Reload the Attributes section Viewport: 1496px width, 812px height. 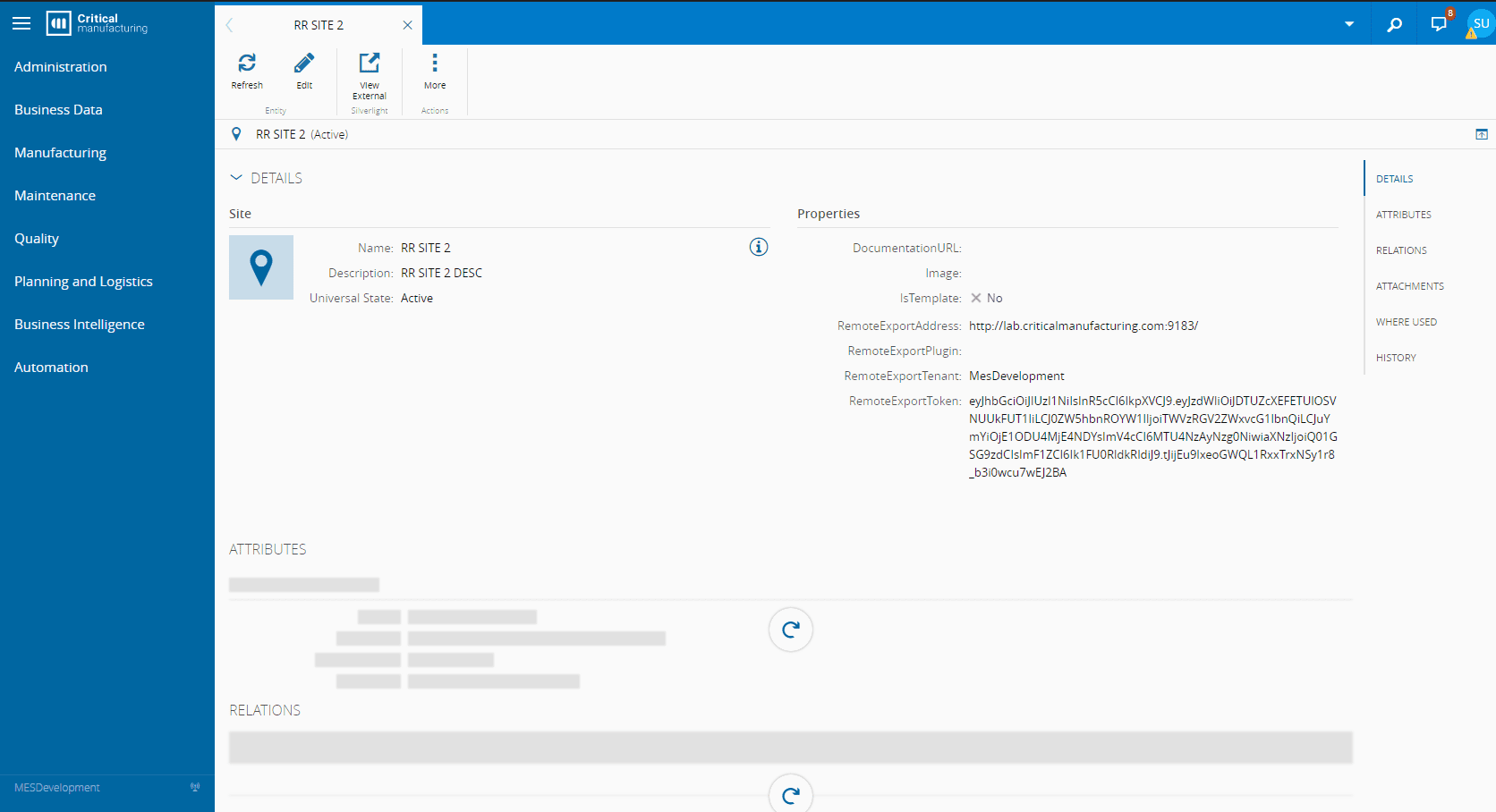(790, 630)
